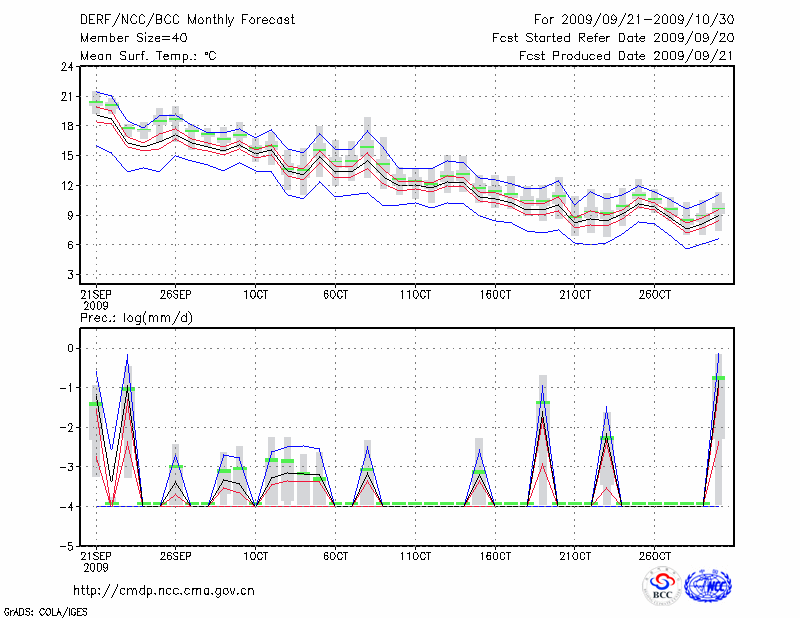Click 21SEP 2009 tick under the precipitation chart
Screen dimensions: 800x618
(96, 560)
